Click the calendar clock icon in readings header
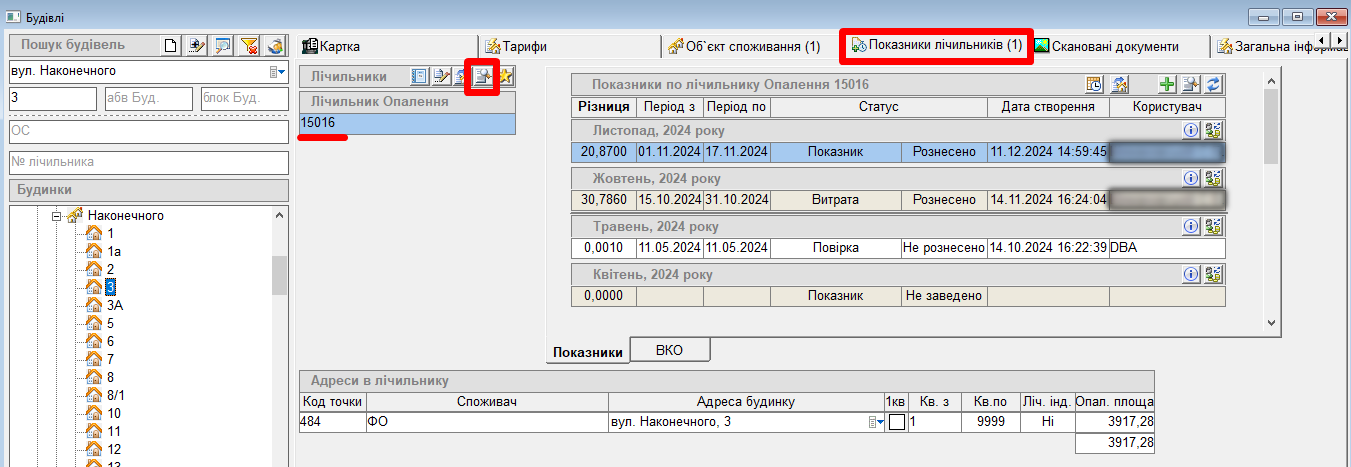This screenshot has height=467, width=1351. coord(1095,85)
